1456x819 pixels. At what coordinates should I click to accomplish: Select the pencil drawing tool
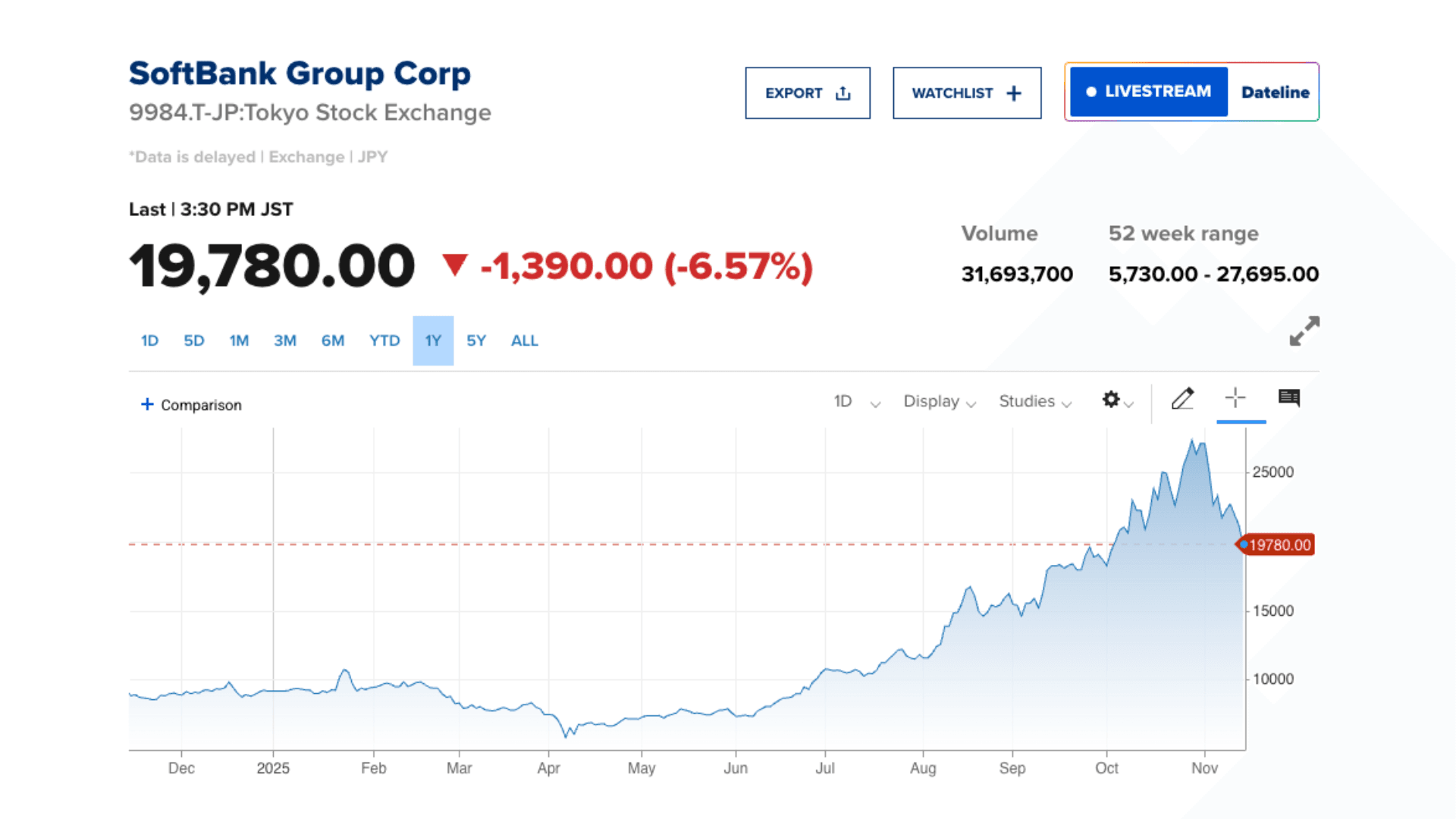(1184, 397)
